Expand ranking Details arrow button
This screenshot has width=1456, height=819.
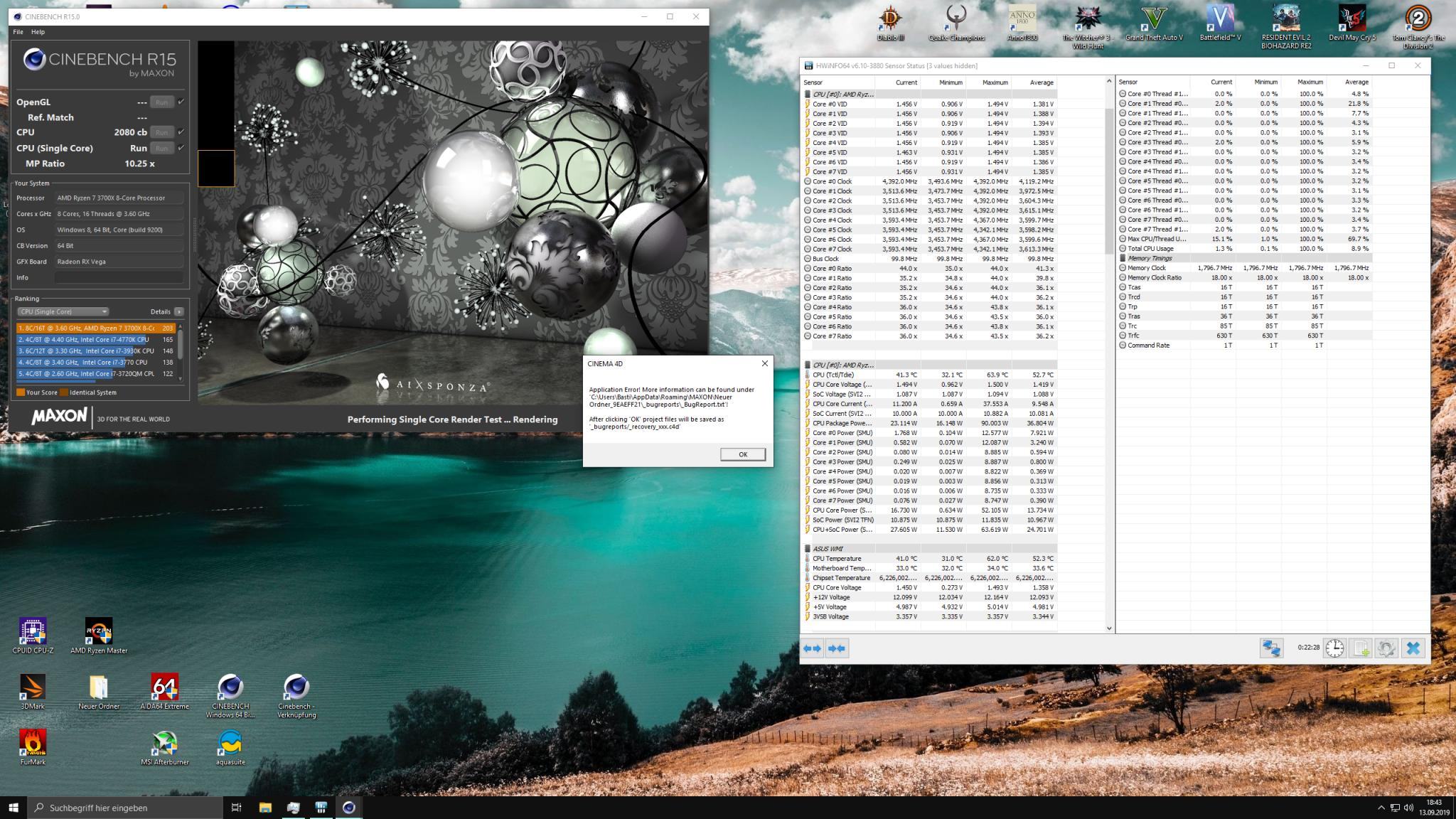click(x=178, y=311)
